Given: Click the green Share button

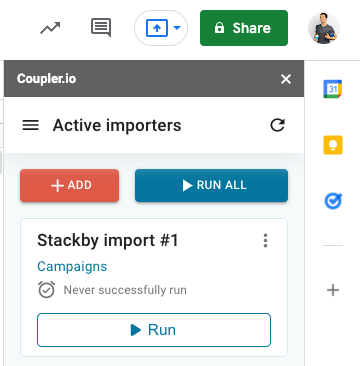Looking at the screenshot, I should click(x=244, y=28).
